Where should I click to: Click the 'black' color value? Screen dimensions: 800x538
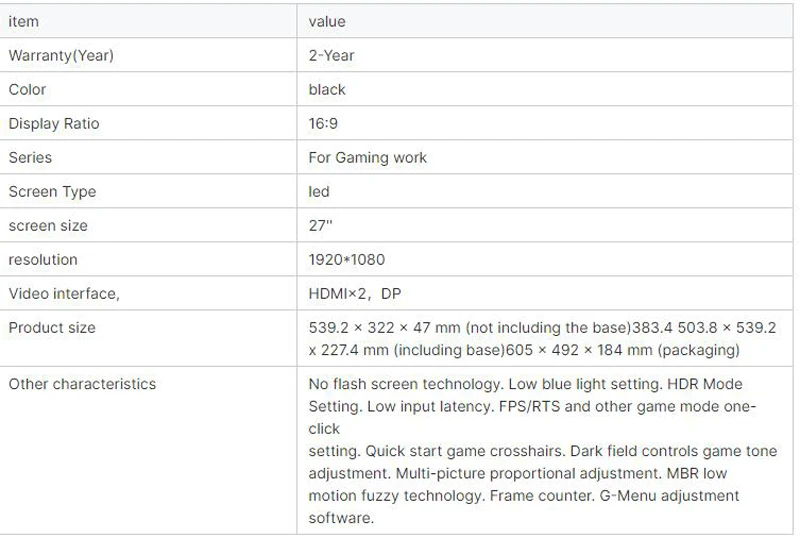pos(327,89)
